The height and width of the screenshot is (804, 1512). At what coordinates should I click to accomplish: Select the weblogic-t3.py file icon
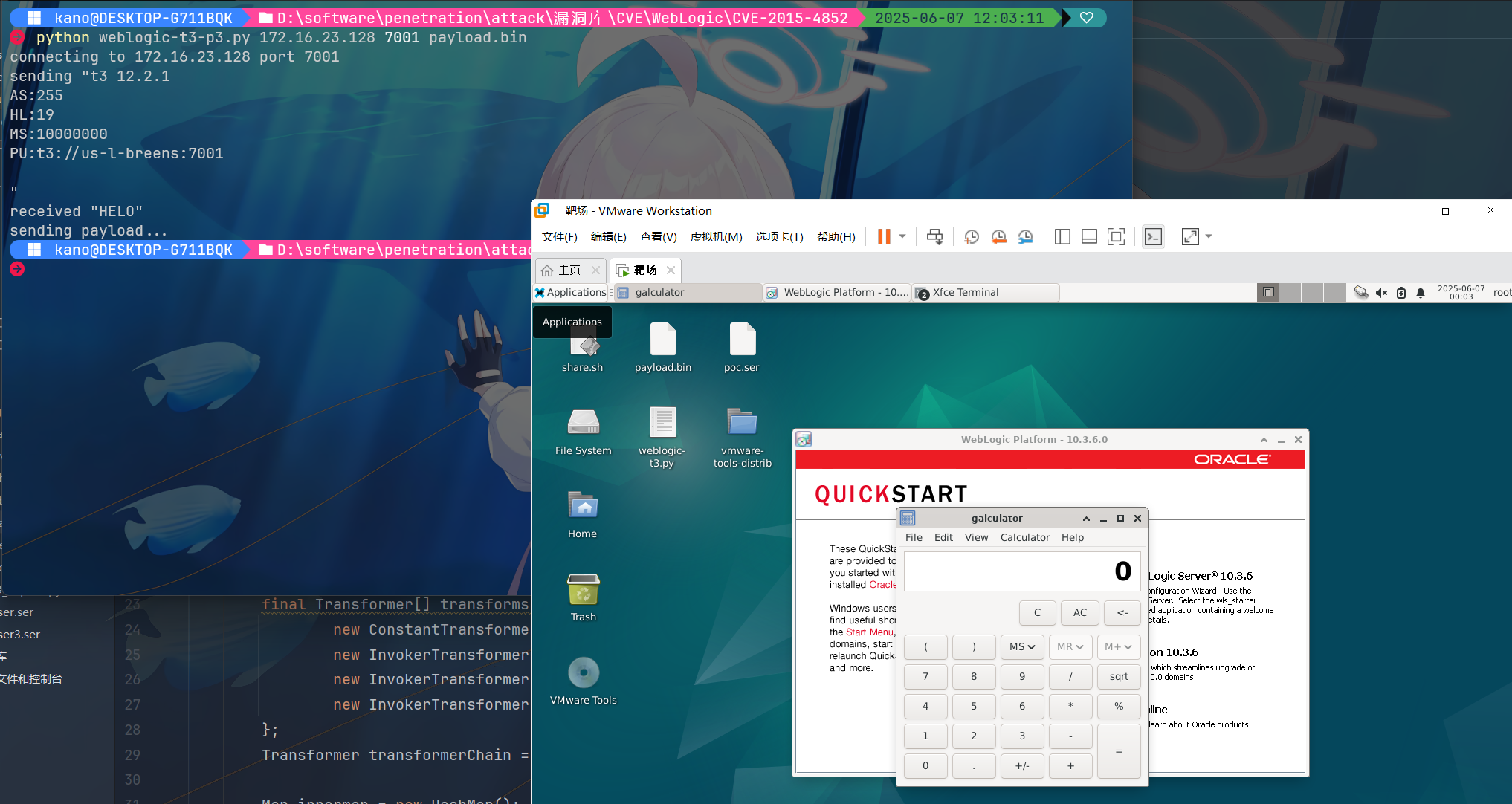[x=662, y=438]
